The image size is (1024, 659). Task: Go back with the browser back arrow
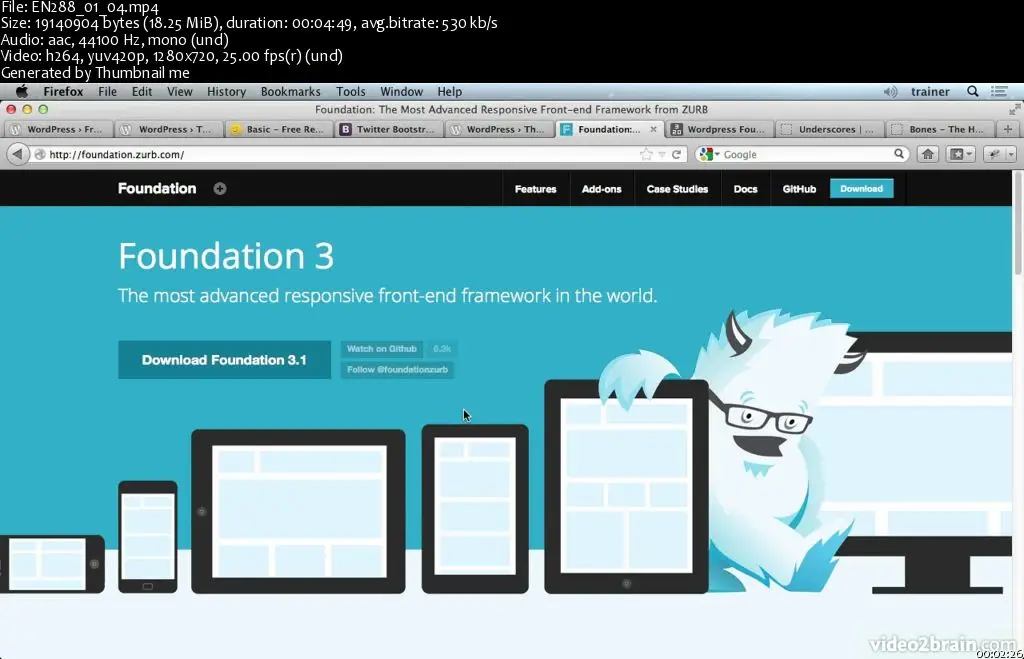tap(18, 154)
